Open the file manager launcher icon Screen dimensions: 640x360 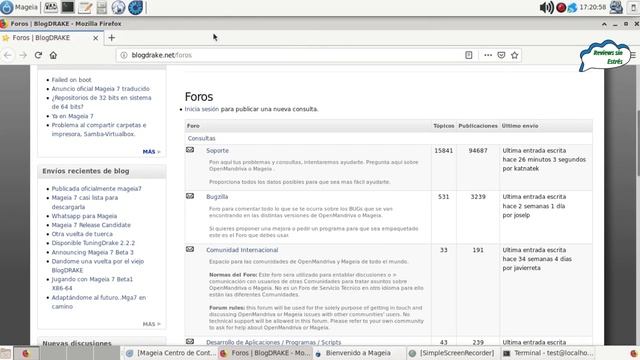pyautogui.click(x=102, y=7)
